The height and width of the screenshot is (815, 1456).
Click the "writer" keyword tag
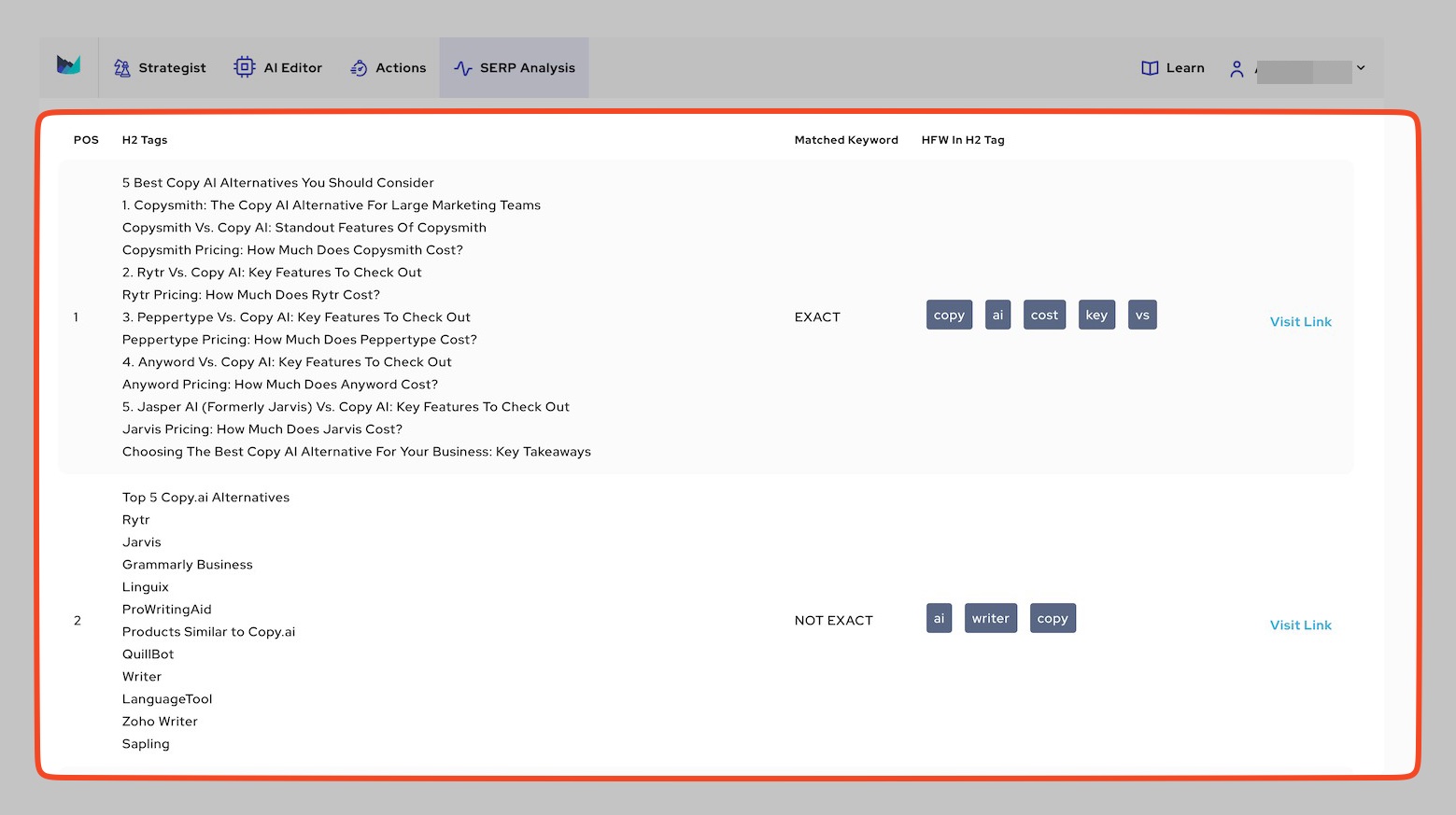pyautogui.click(x=991, y=619)
